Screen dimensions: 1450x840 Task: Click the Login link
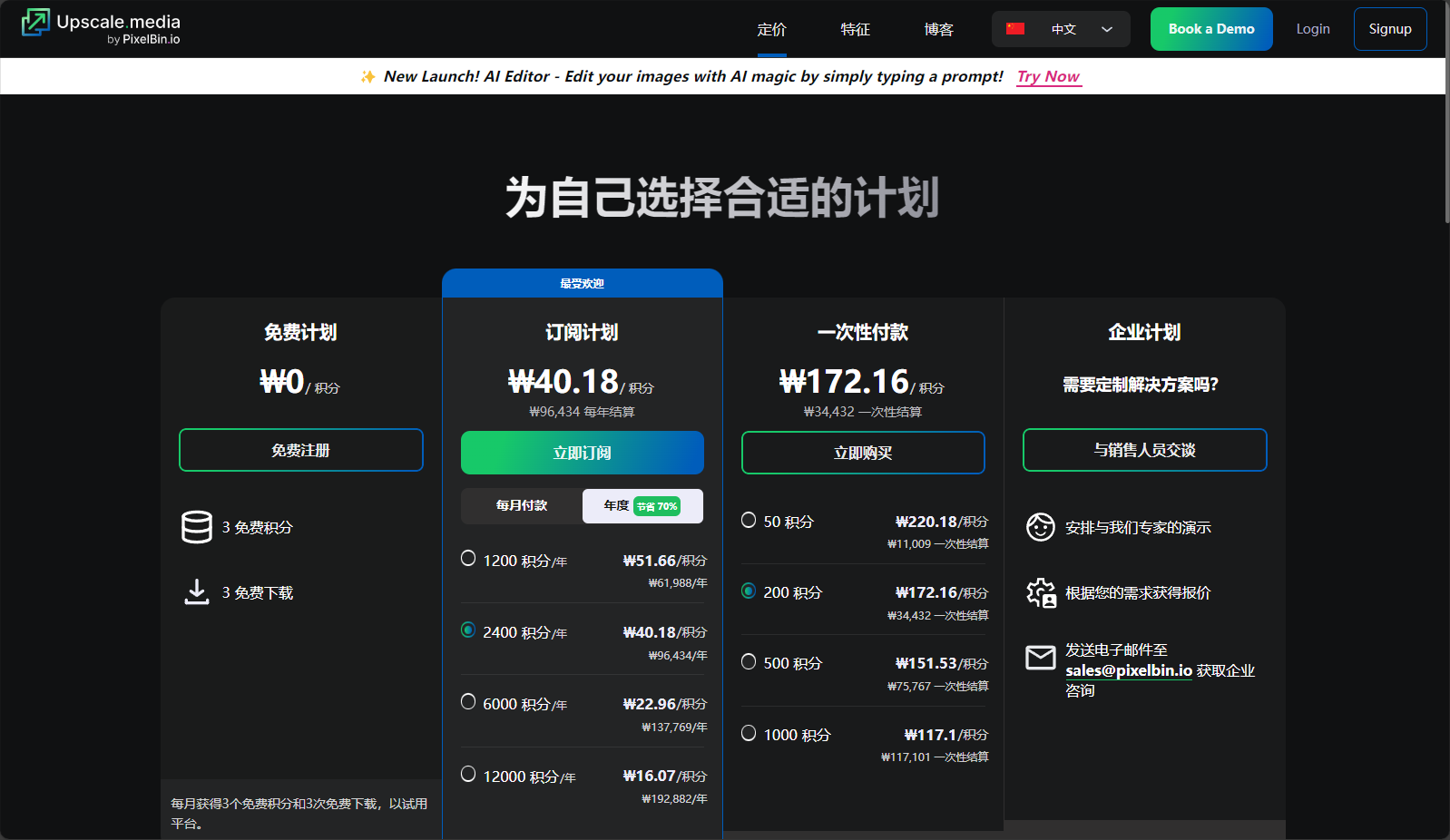tap(1313, 29)
